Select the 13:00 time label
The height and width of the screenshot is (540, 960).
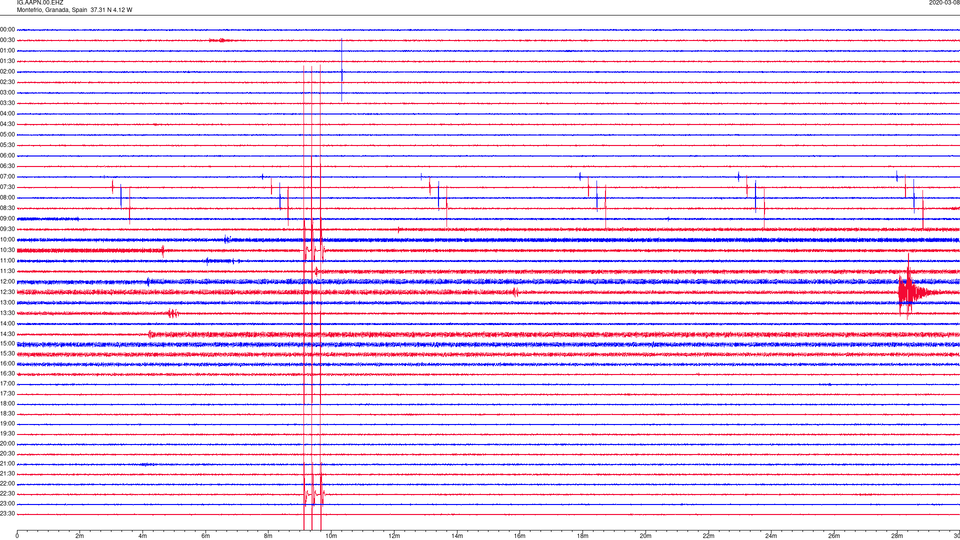pyautogui.click(x=7, y=302)
